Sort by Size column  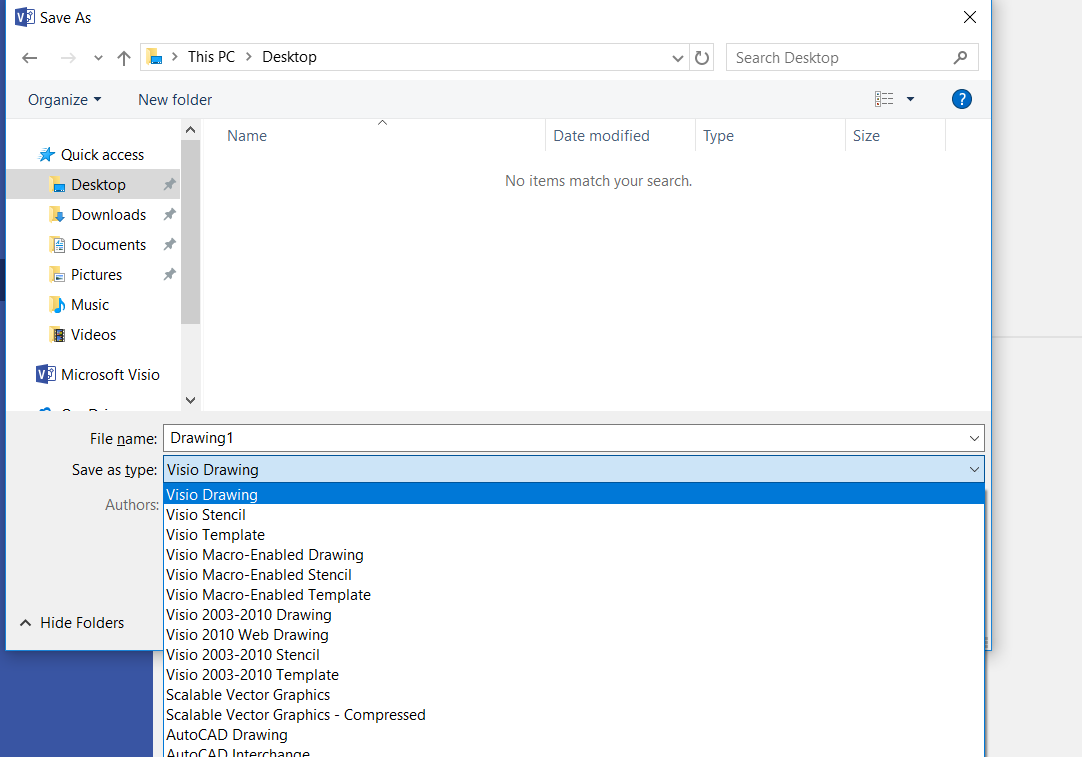tap(866, 136)
